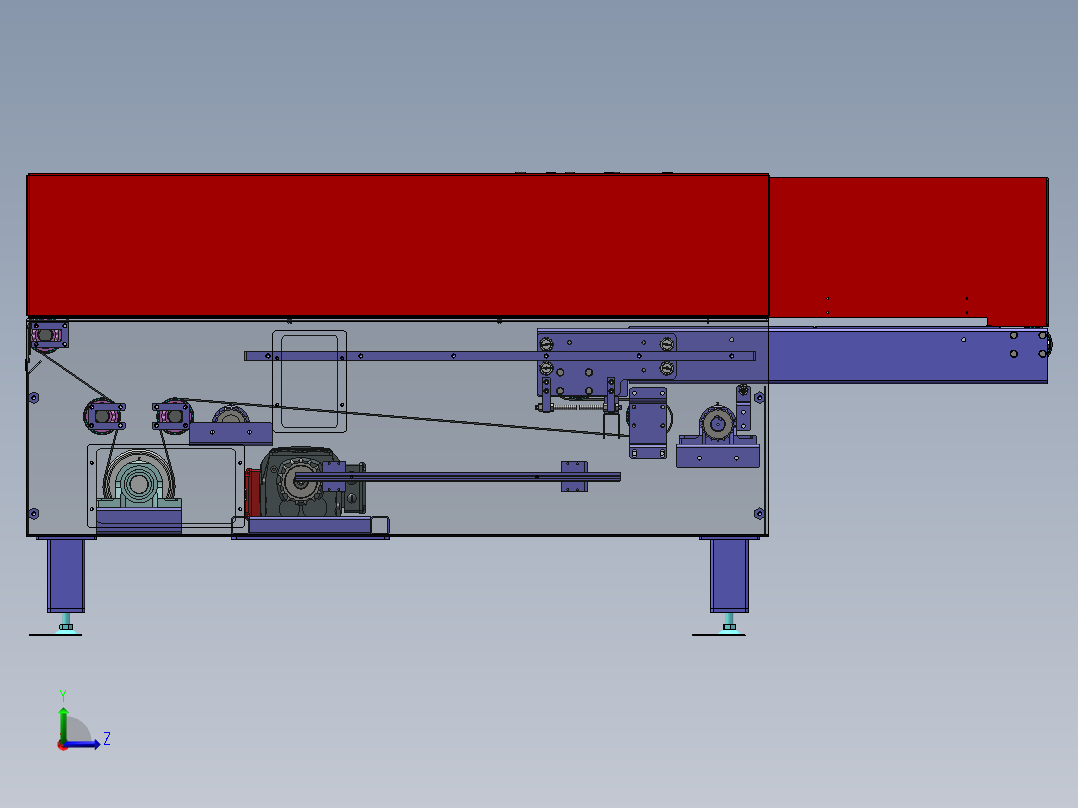This screenshot has width=1078, height=808.
Task: Click the green Y axis arrow of triad
Action: (63, 723)
